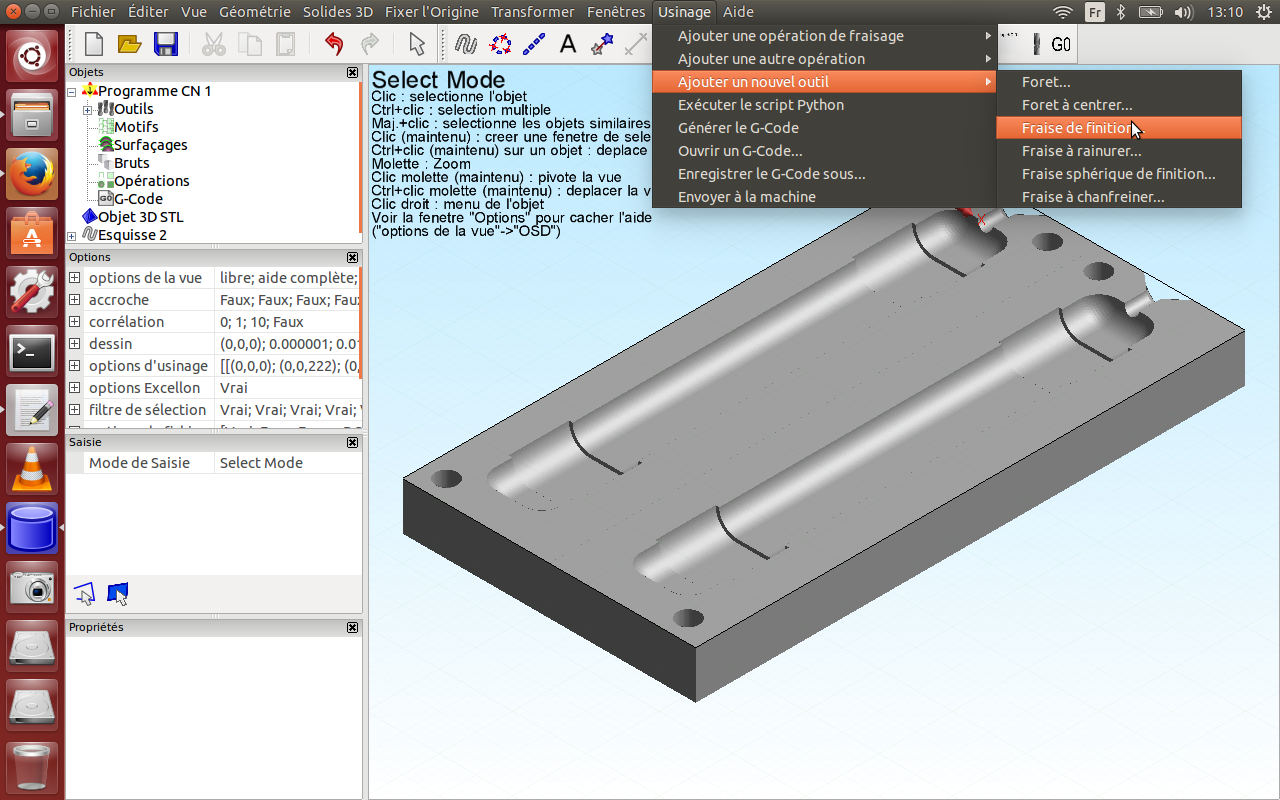1280x800 pixels.
Task: Select the pointer selection tool icon
Action: click(418, 44)
